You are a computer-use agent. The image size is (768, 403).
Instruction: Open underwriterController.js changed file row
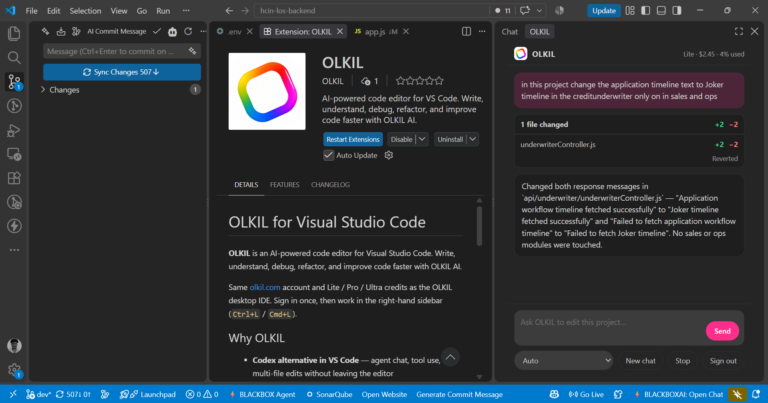[629, 144]
